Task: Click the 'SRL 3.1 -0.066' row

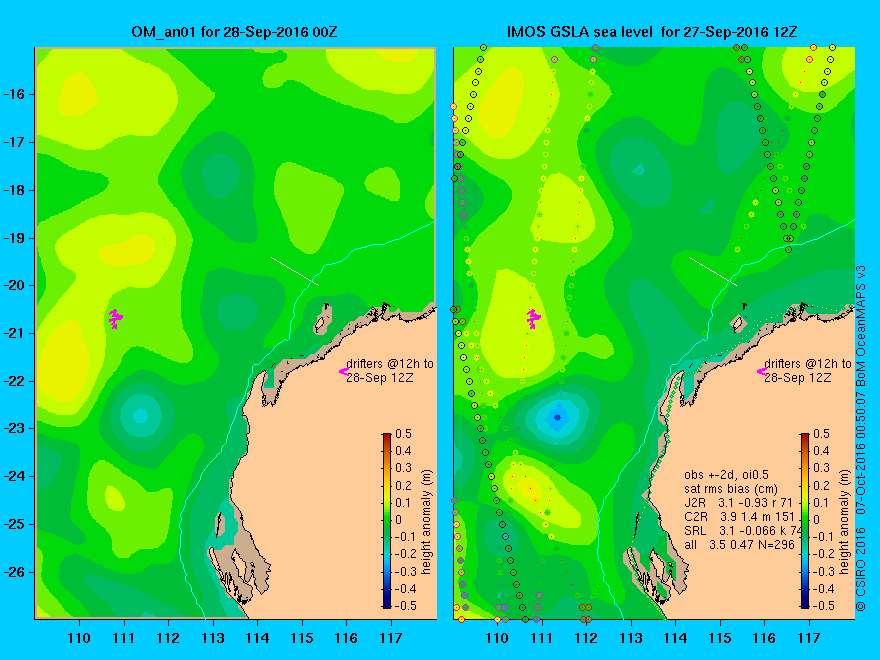Action: (x=742, y=531)
